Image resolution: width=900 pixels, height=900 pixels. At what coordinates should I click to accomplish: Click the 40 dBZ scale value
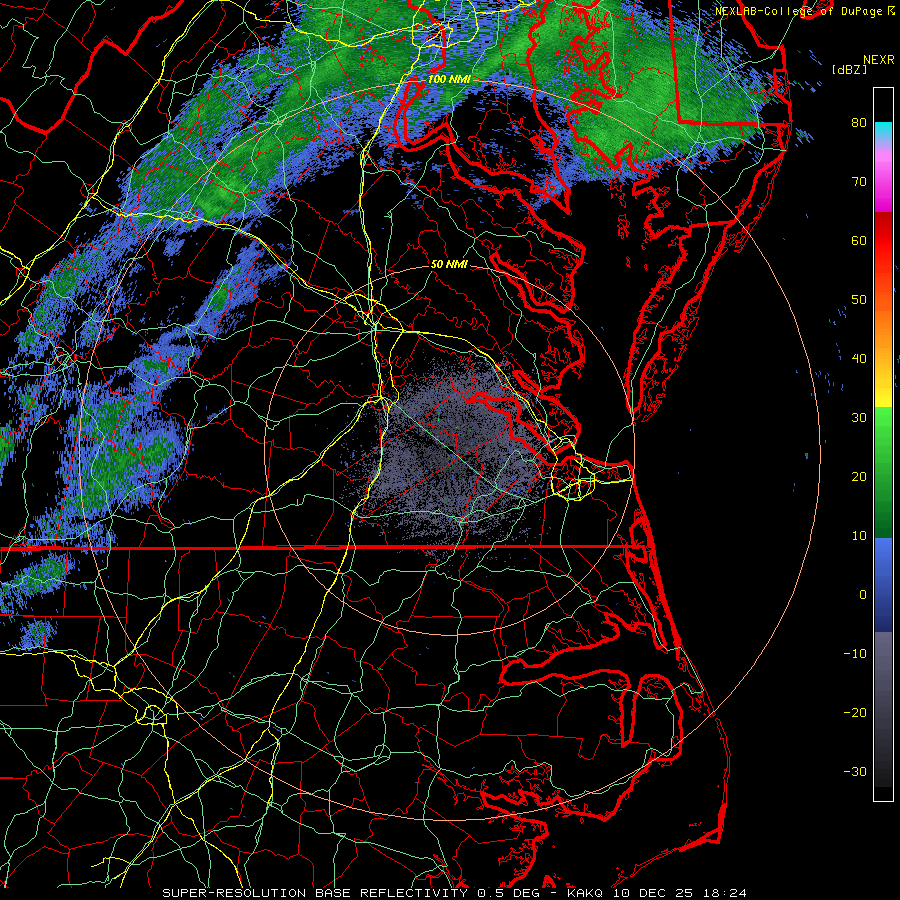pos(859,359)
